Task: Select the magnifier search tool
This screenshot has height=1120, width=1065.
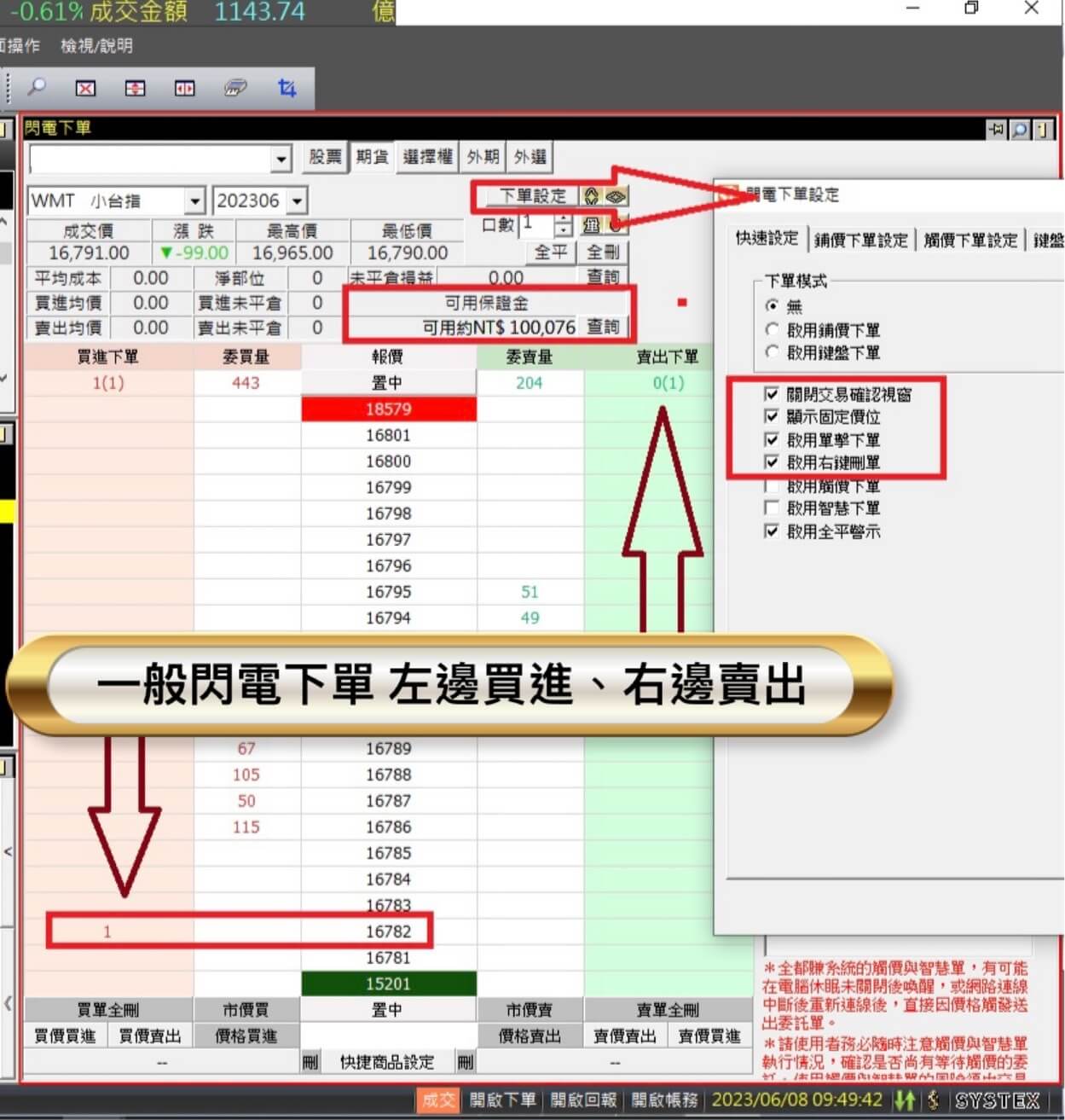Action: click(x=36, y=88)
